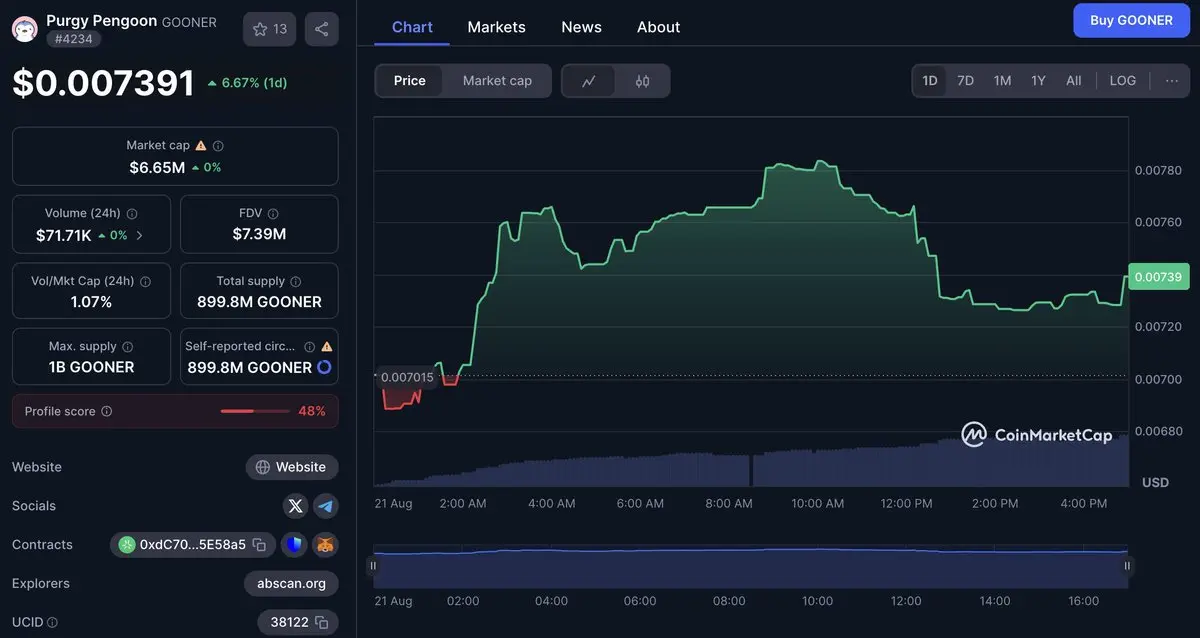Select the 1Y time range
1200x638 pixels.
(x=1038, y=81)
